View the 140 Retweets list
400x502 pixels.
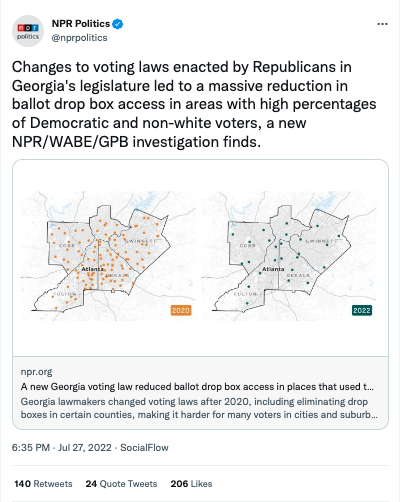[x=43, y=484]
